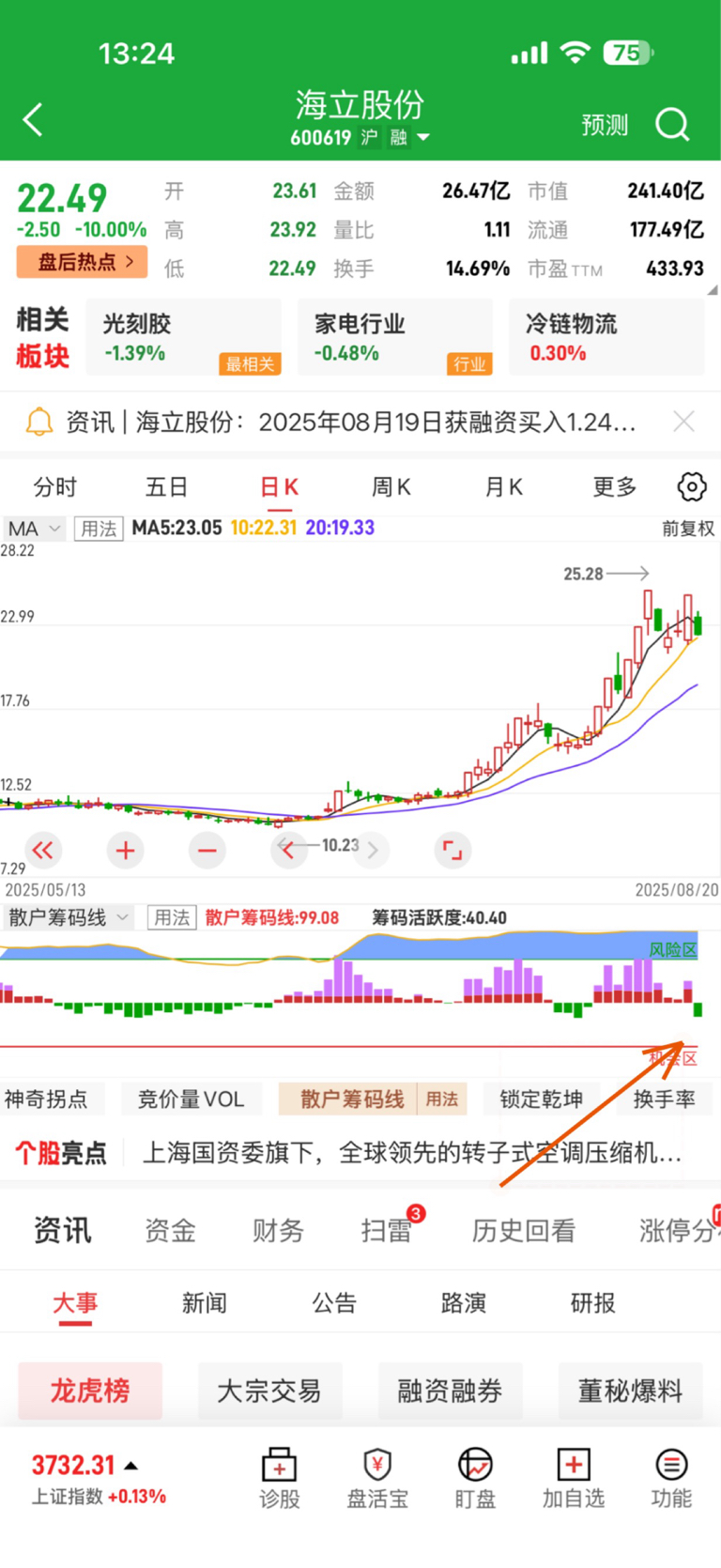The image size is (721, 1568).
Task: Open 冷链物流 sector card
Action: pos(606,337)
